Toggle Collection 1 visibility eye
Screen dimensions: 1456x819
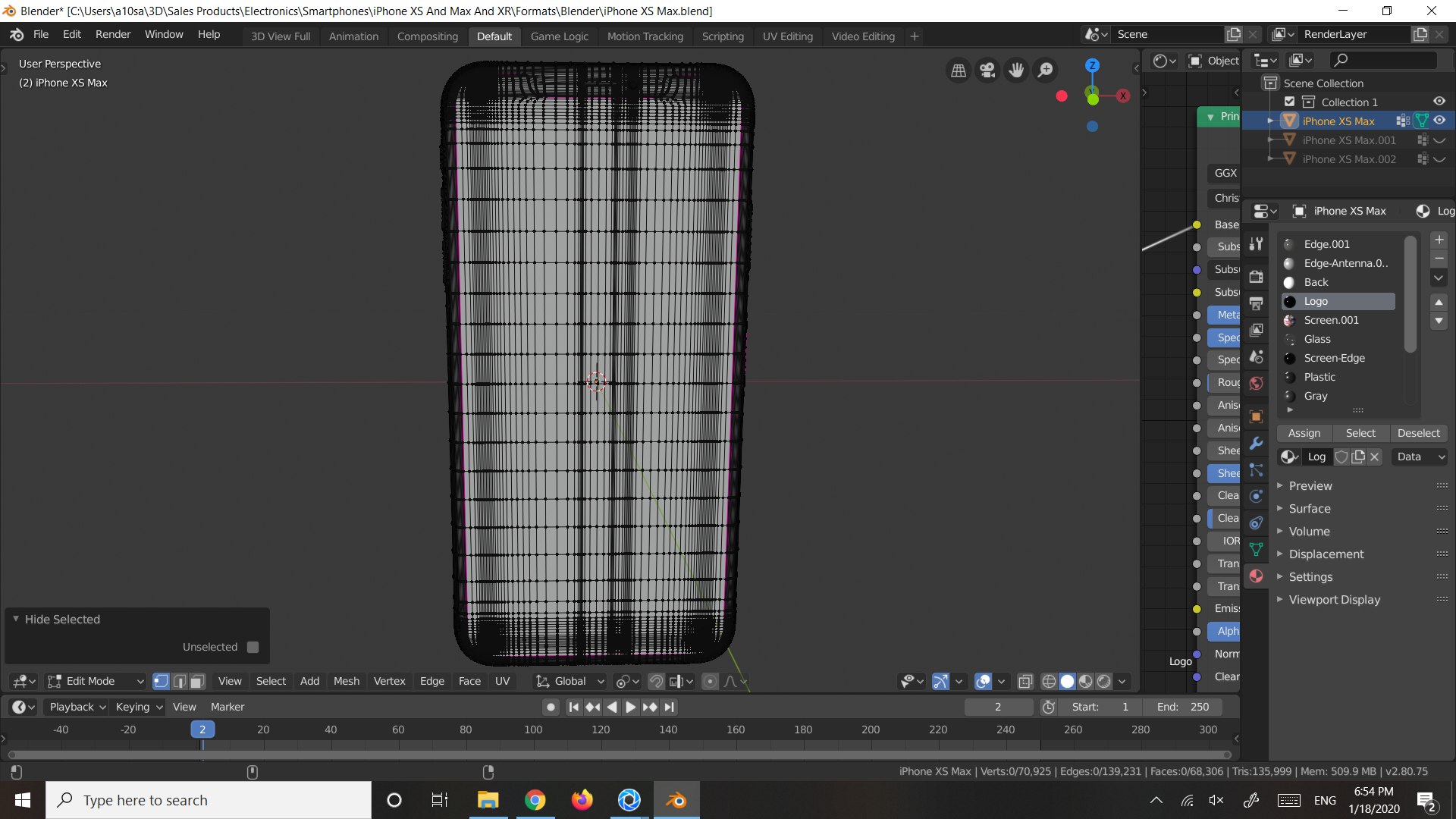pos(1439,102)
